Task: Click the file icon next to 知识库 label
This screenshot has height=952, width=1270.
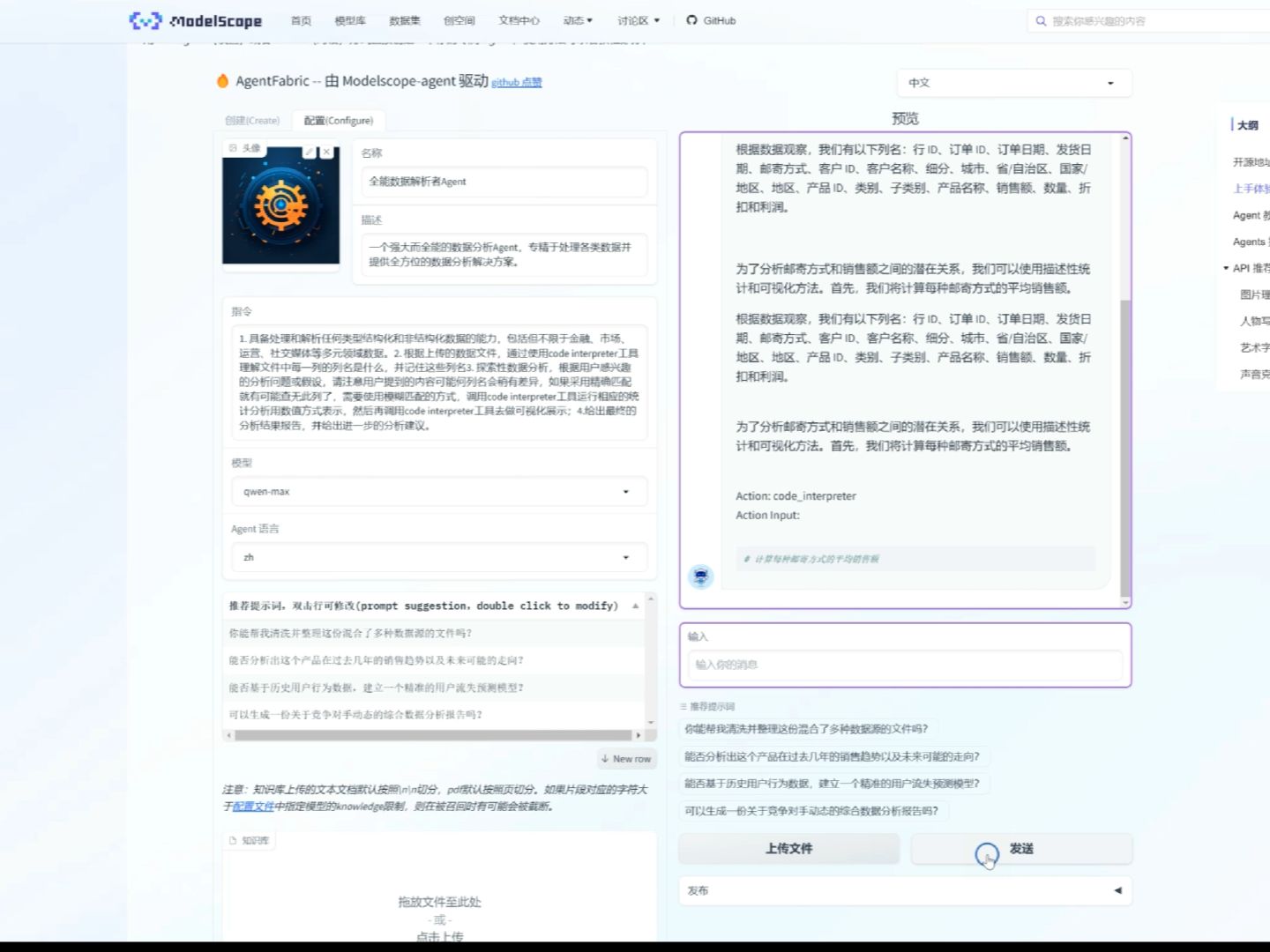Action: pos(233,841)
